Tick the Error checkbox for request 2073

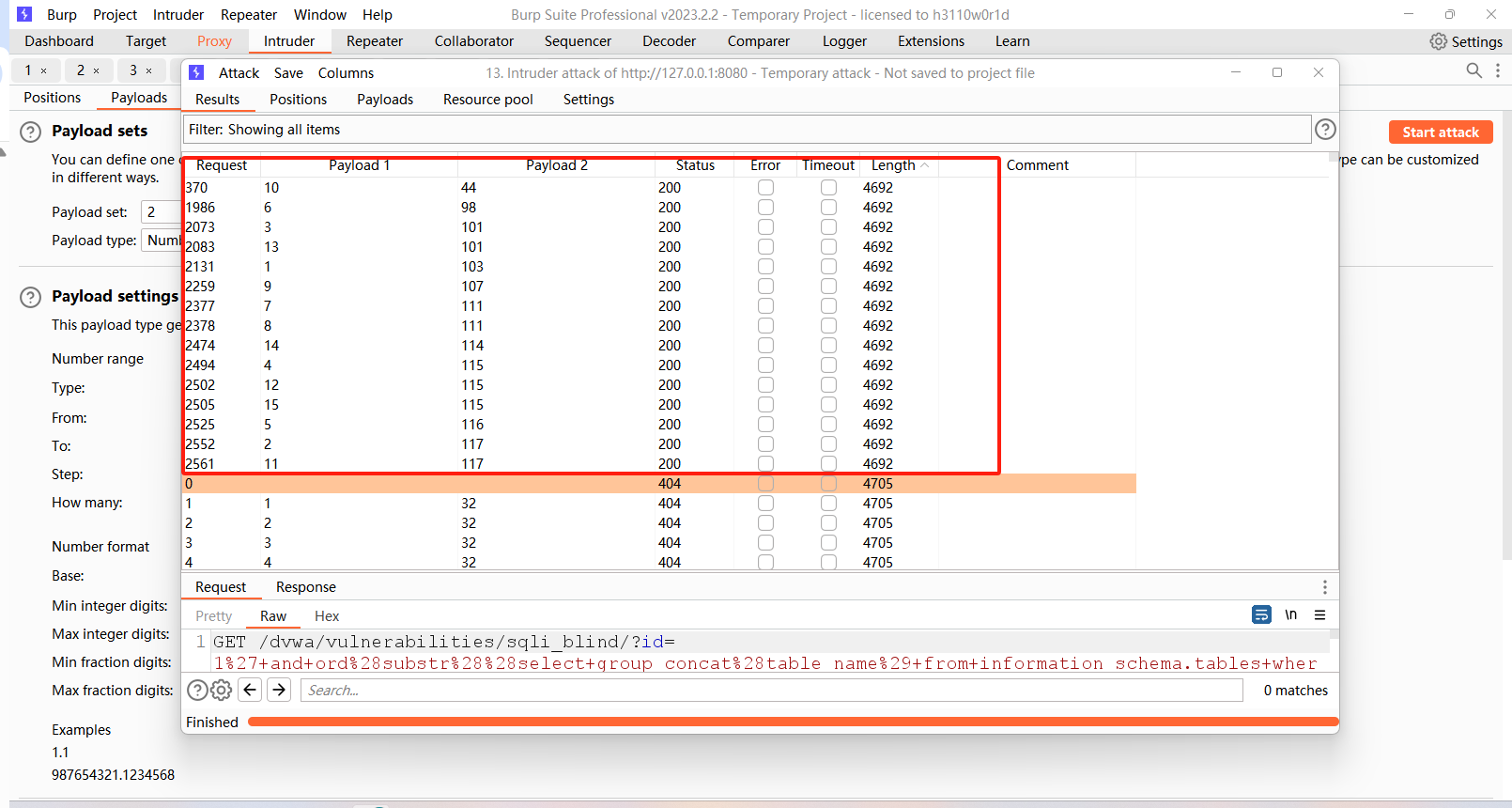click(766, 227)
